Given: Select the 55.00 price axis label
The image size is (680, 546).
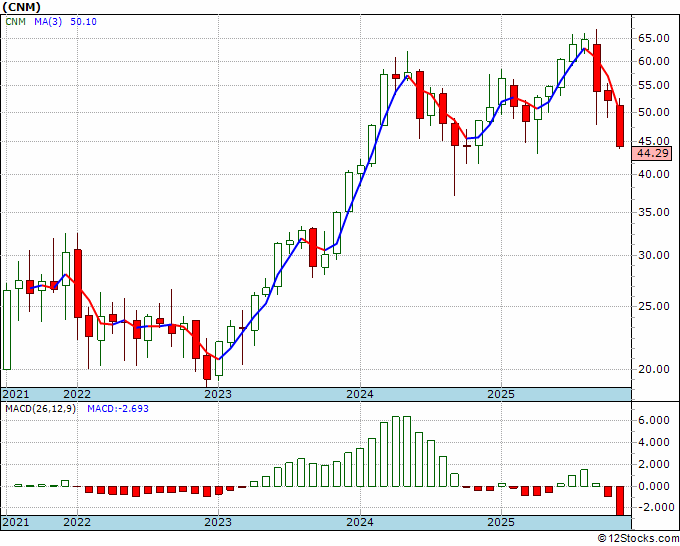Looking at the screenshot, I should [x=654, y=85].
